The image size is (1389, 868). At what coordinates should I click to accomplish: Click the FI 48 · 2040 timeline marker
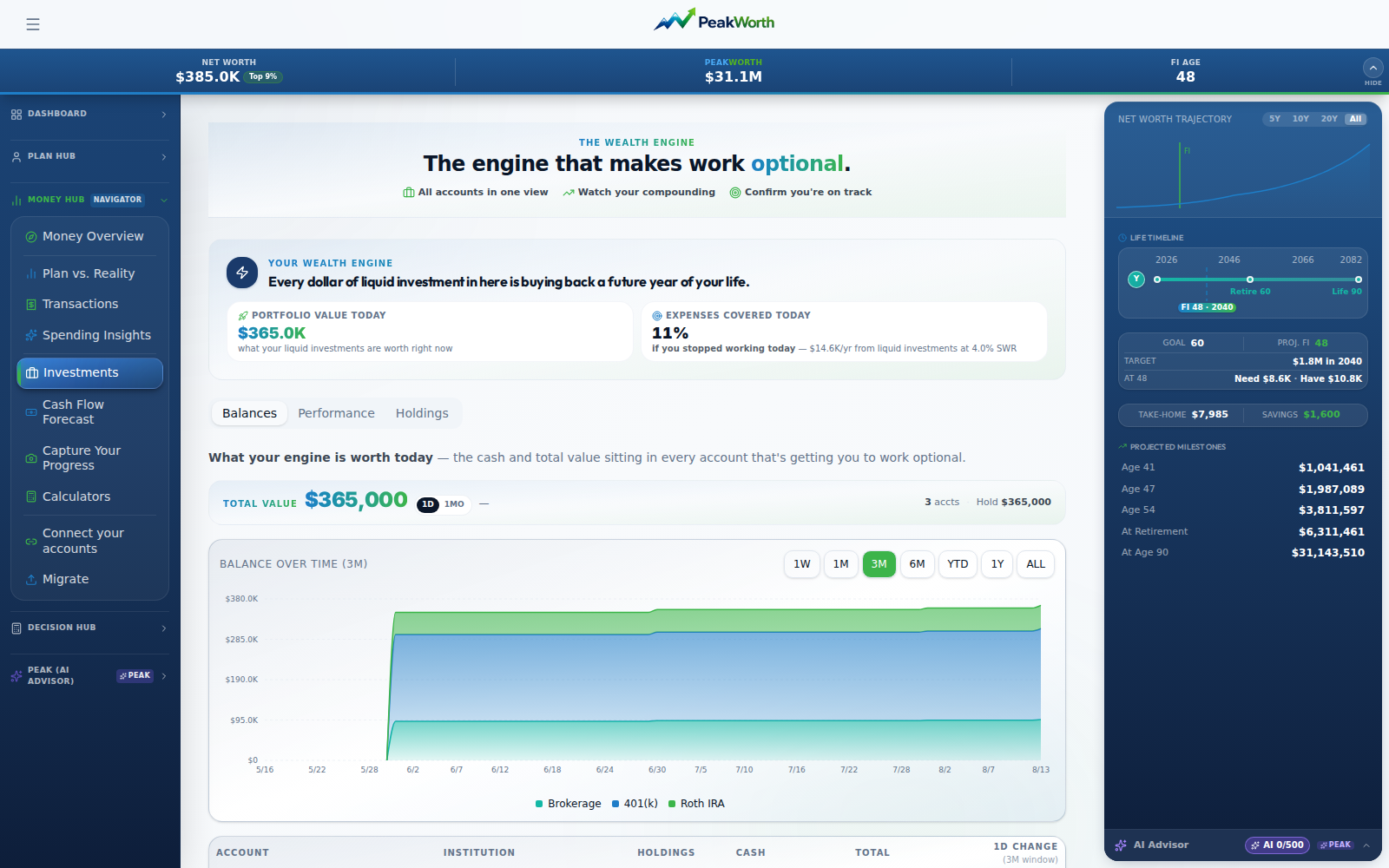pos(1207,307)
